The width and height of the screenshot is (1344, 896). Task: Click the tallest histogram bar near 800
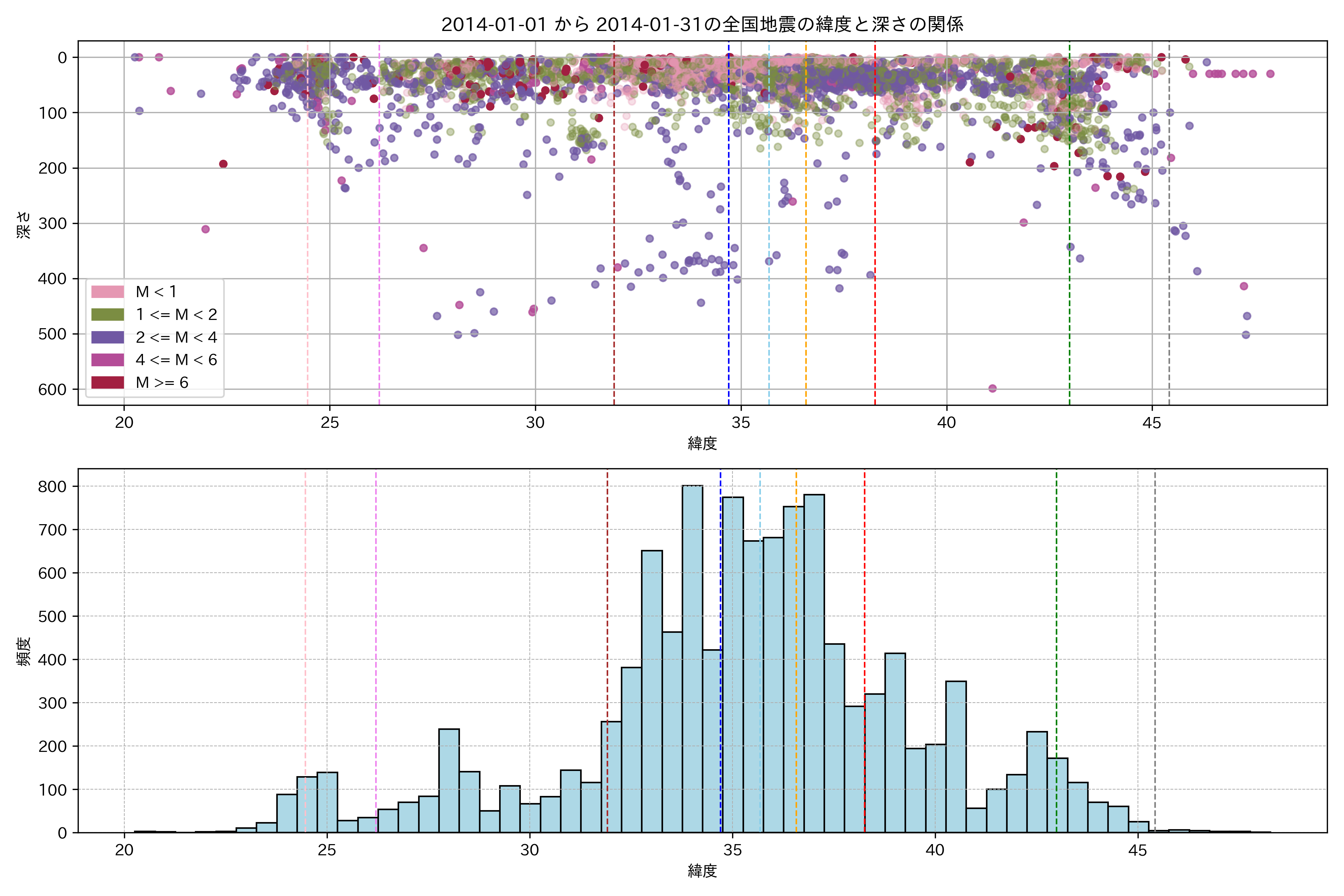click(x=693, y=657)
